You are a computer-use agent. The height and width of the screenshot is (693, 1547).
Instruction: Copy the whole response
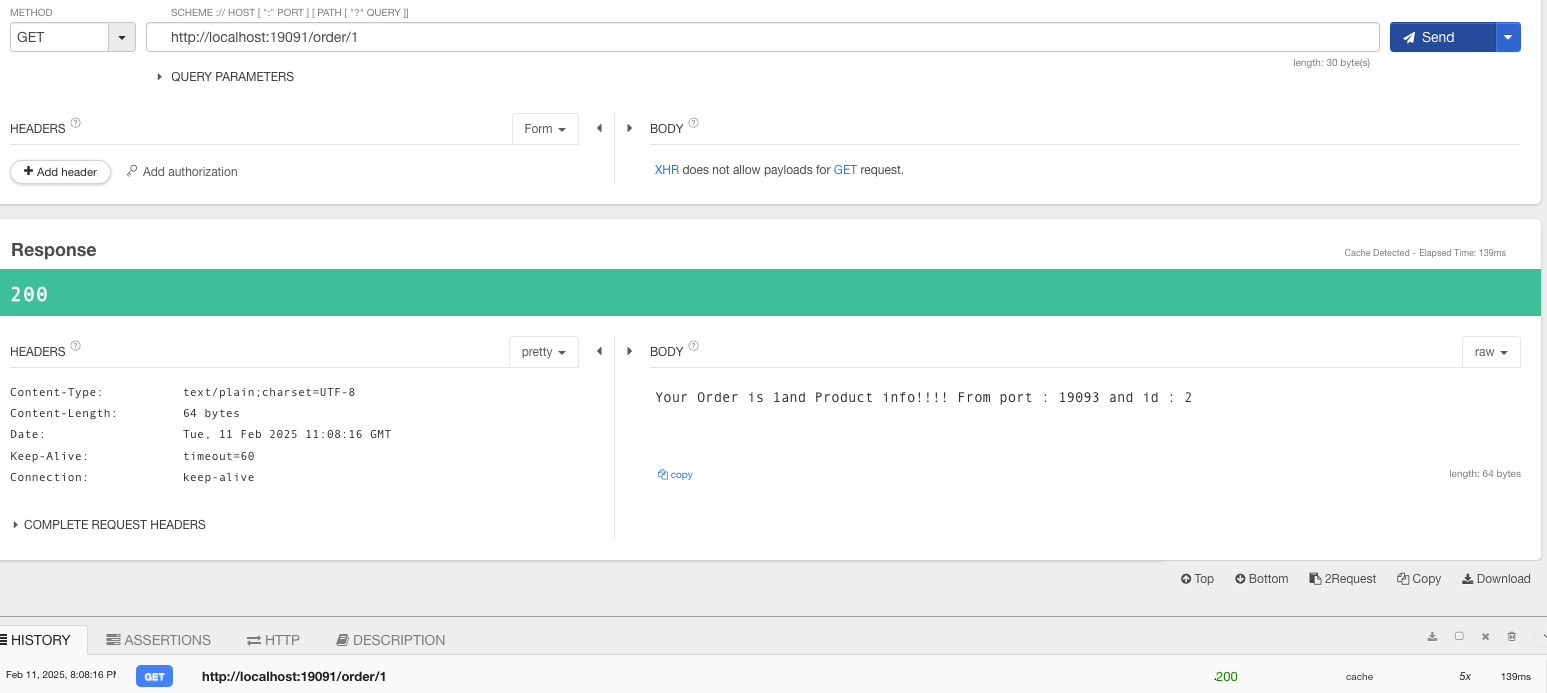click(1419, 579)
